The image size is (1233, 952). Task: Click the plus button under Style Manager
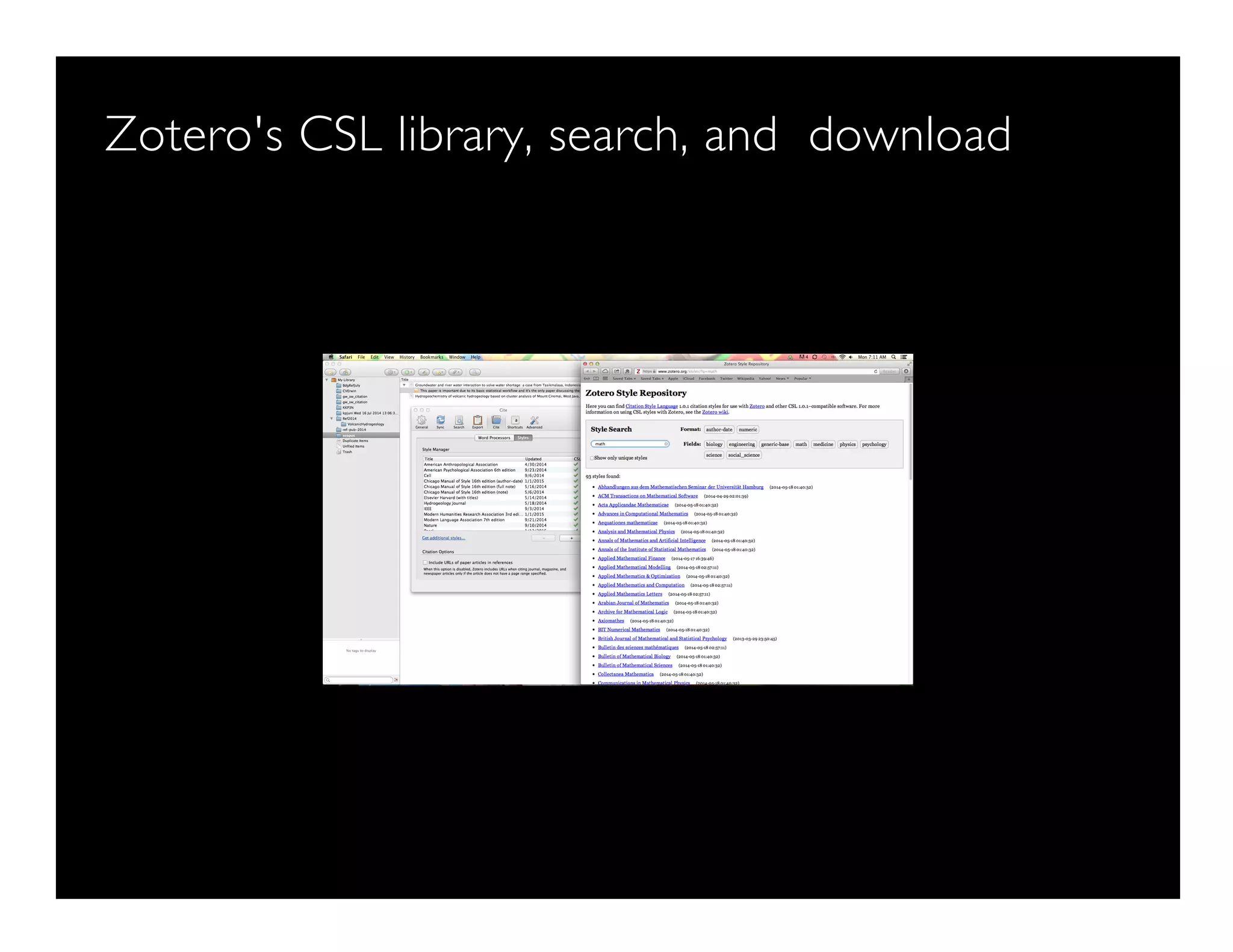point(571,538)
